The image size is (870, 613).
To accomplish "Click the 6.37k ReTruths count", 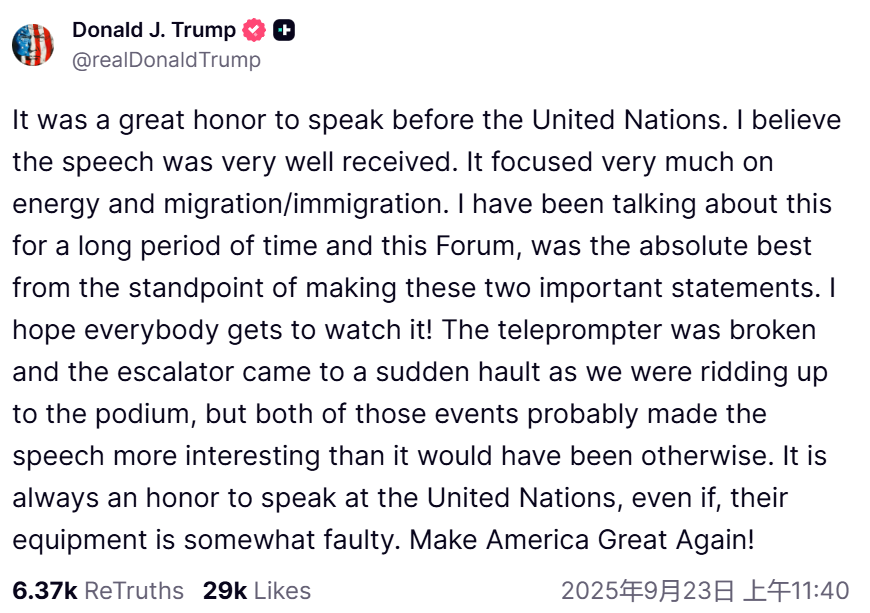I will 44,591.
